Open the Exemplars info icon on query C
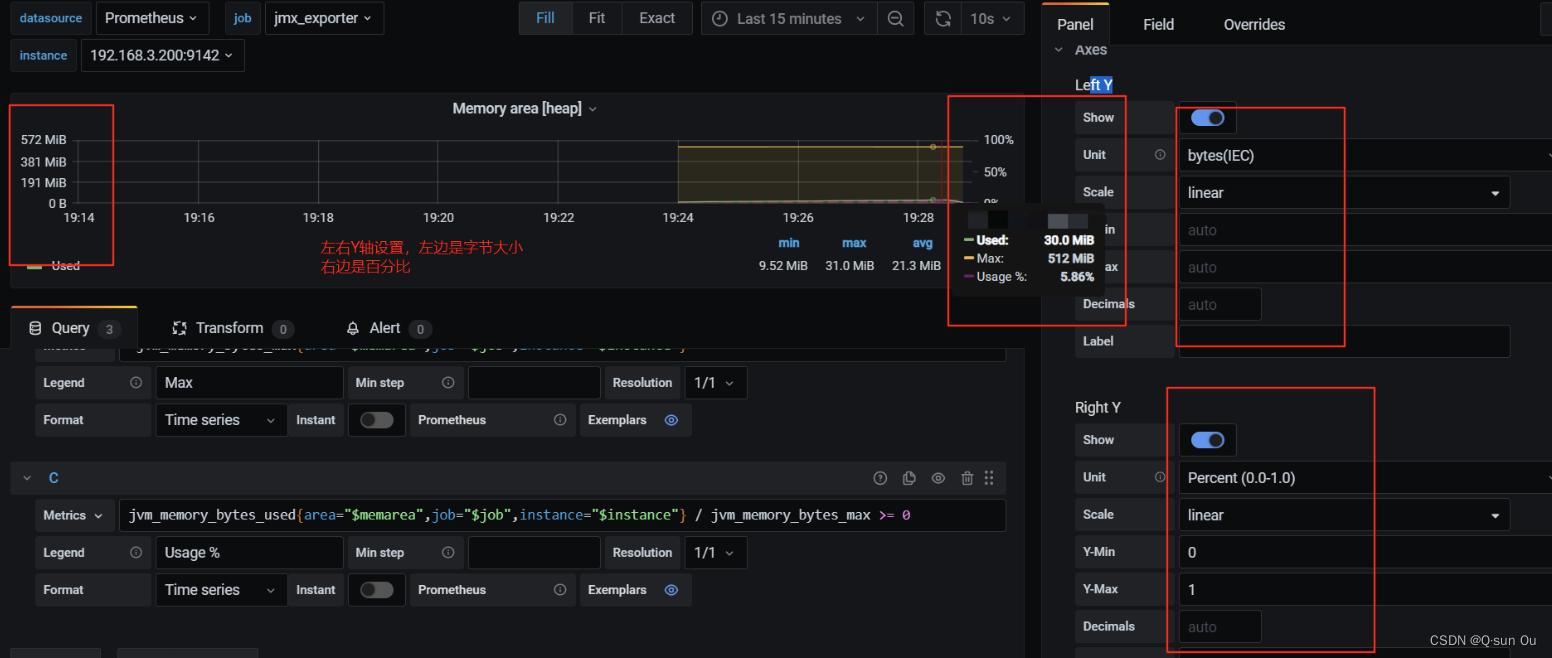1552x658 pixels. (x=670, y=590)
